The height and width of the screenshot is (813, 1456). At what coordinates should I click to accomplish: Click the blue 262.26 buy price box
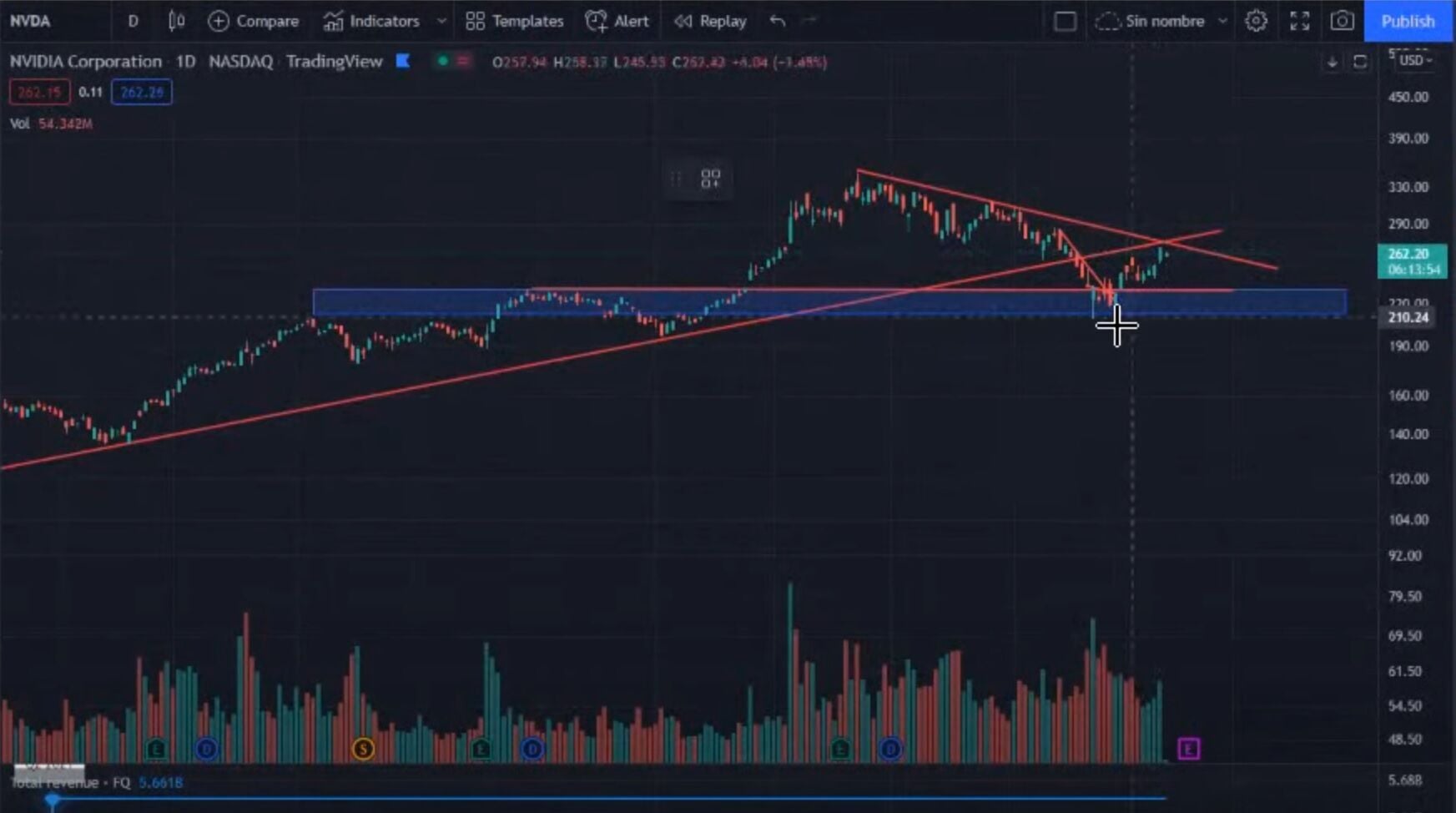tap(141, 92)
